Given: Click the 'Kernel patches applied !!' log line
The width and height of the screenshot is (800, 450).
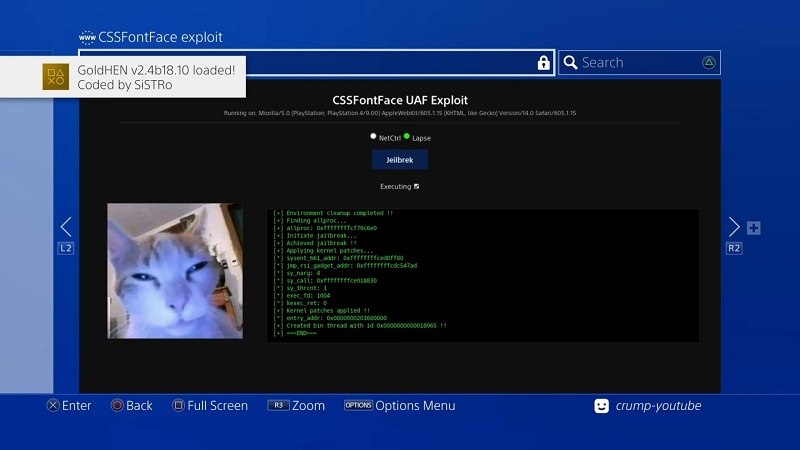Looking at the screenshot, I should (321, 311).
